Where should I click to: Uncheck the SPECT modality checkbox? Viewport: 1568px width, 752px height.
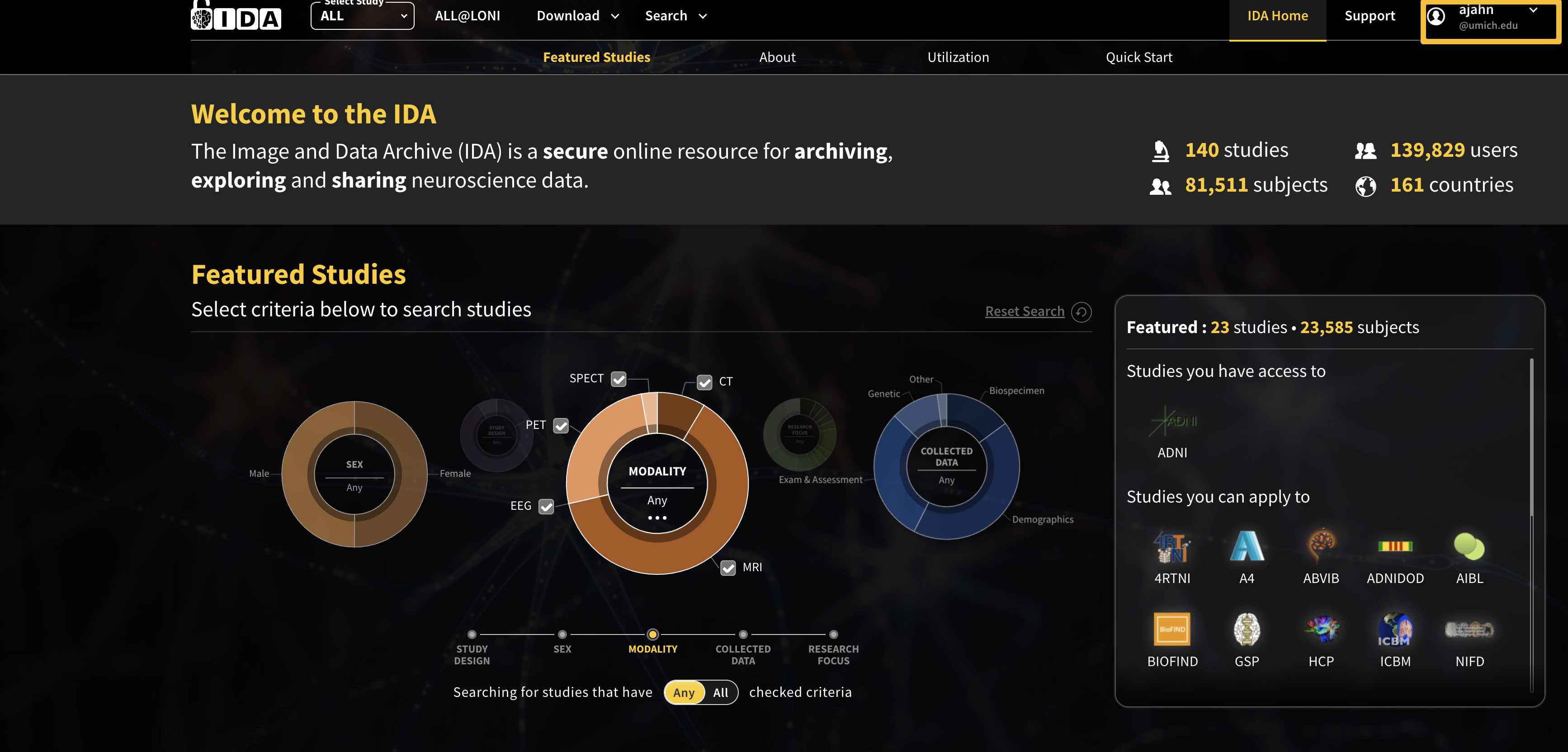pyautogui.click(x=619, y=379)
